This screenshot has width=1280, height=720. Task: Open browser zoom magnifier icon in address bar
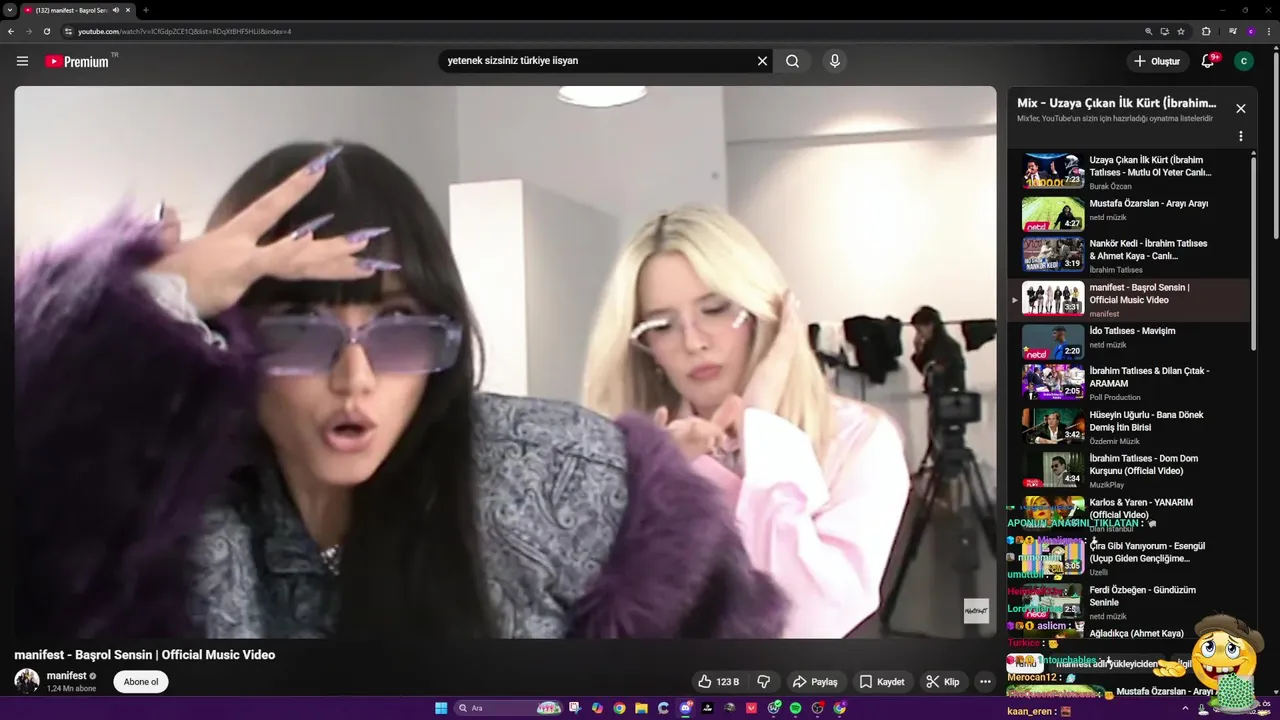1149,31
